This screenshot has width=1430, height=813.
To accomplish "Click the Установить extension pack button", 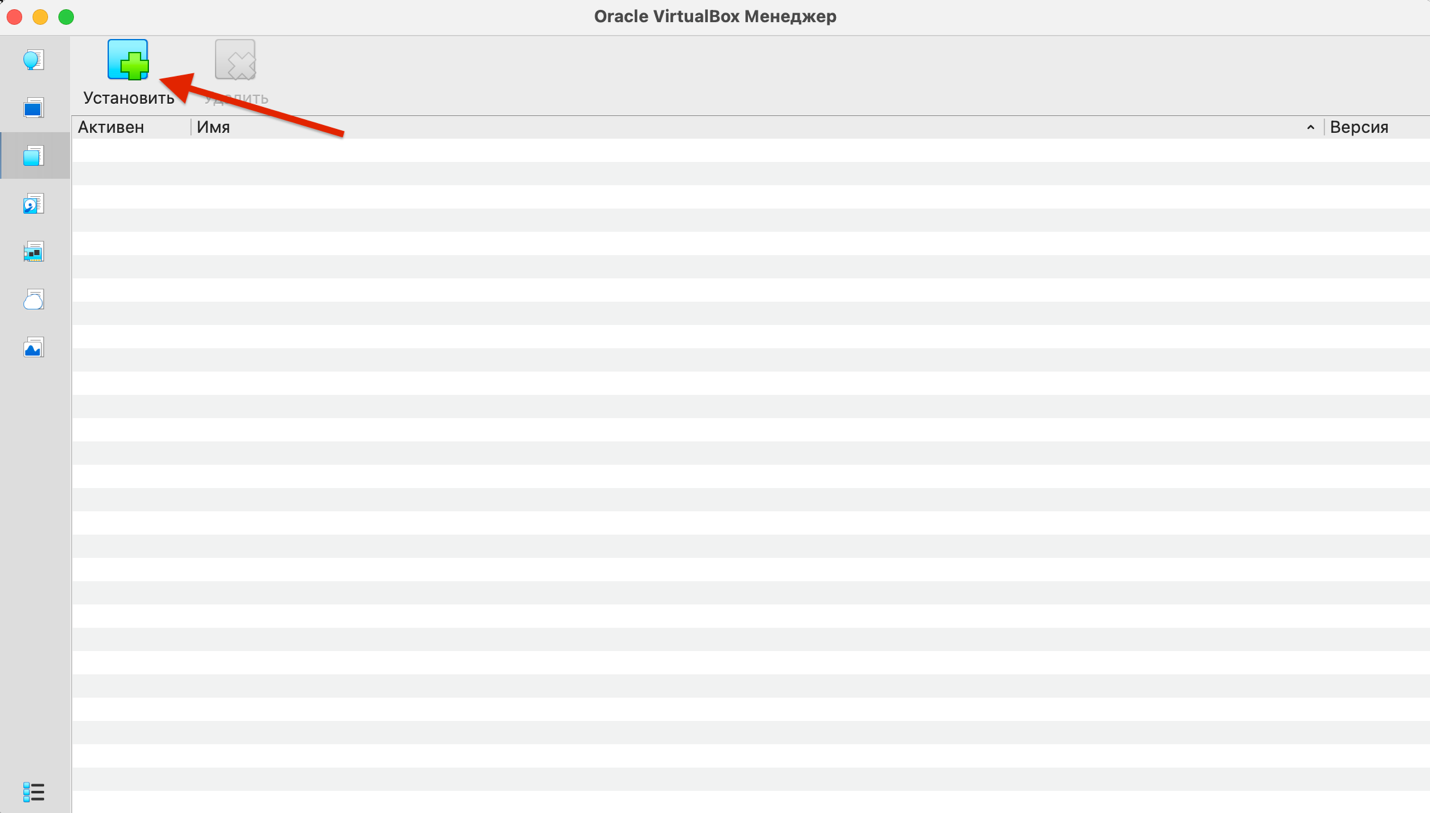I will [128, 72].
